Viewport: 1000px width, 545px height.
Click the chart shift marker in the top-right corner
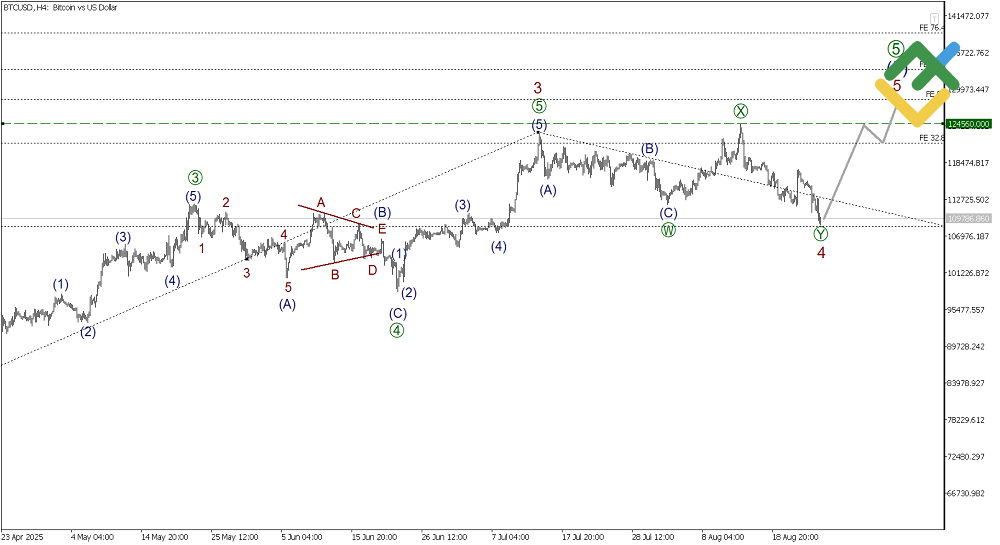pos(934,18)
